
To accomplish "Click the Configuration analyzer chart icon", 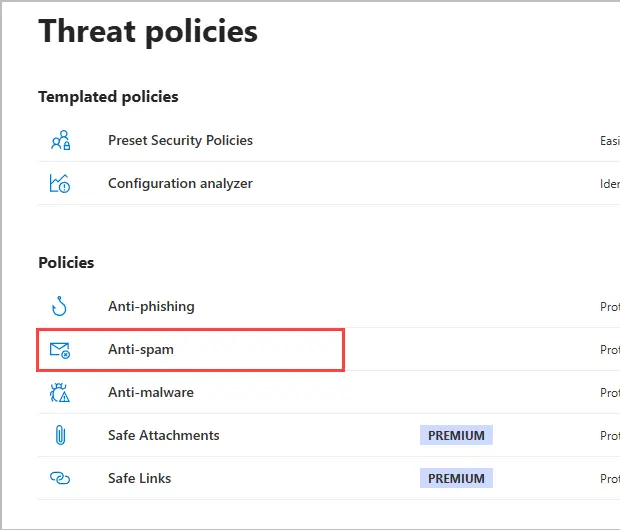I will tap(60, 184).
